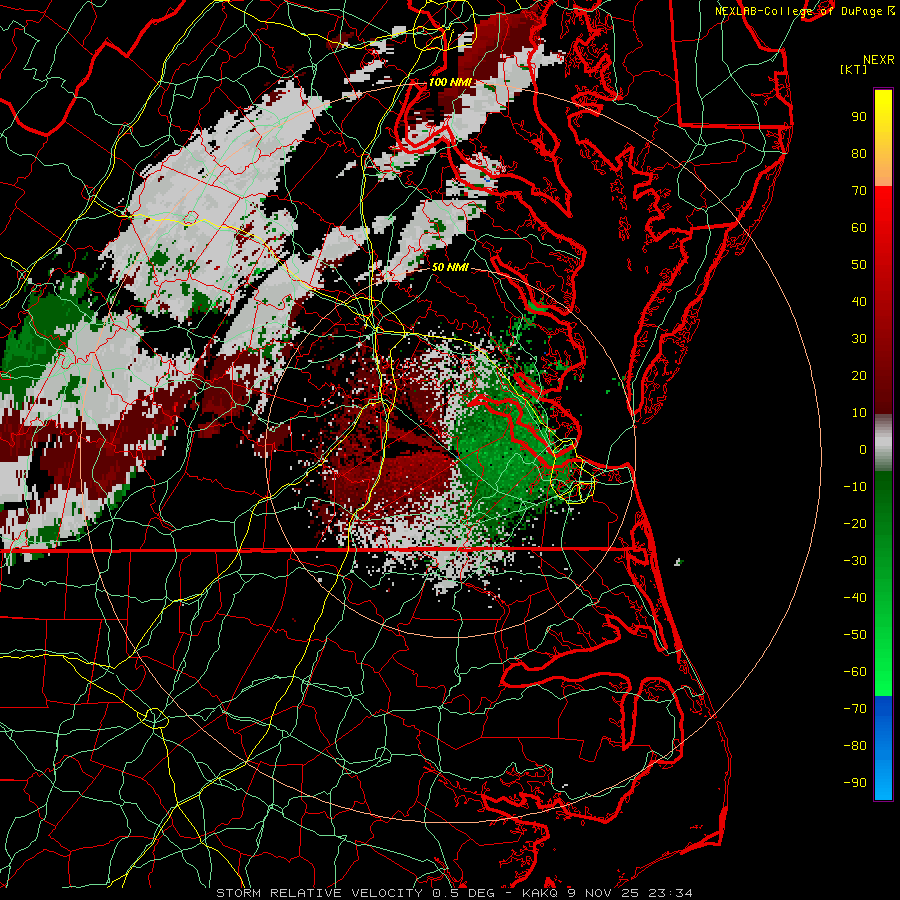The height and width of the screenshot is (900, 900).
Task: Click the -60 value on the velocity scale
Action: coord(855,672)
